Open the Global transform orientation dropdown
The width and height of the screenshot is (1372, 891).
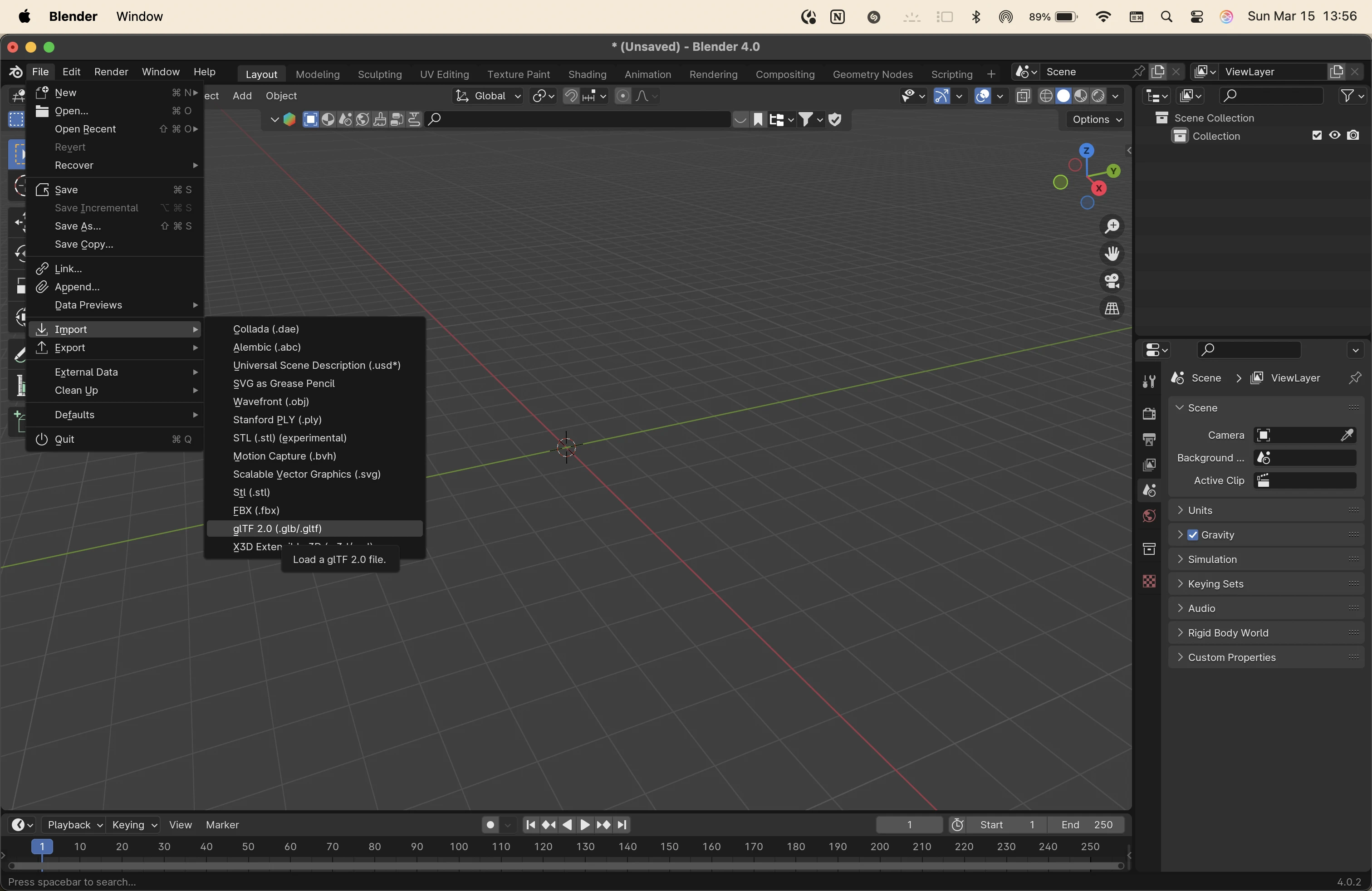[488, 96]
